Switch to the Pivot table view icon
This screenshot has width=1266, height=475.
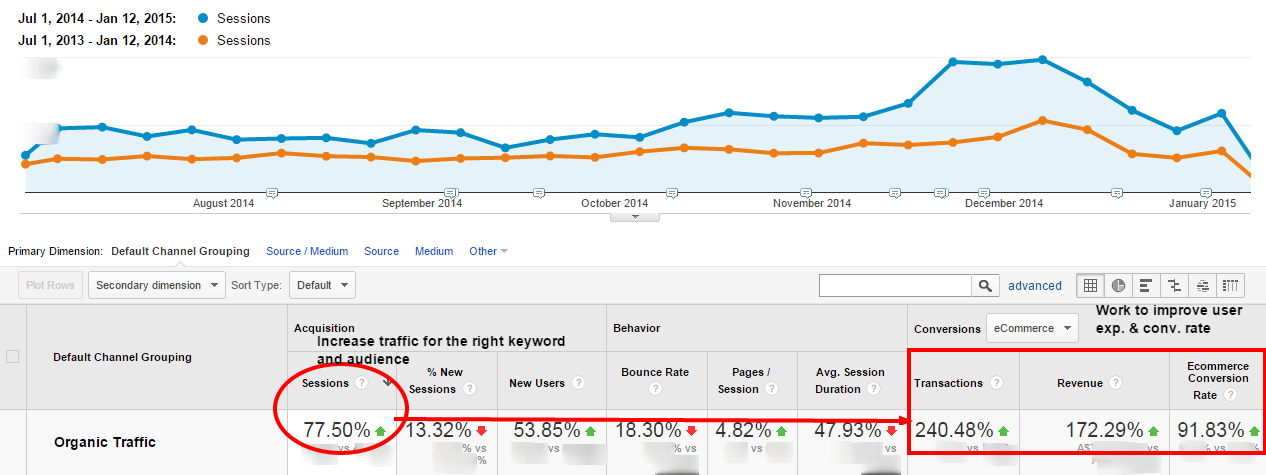[1231, 286]
